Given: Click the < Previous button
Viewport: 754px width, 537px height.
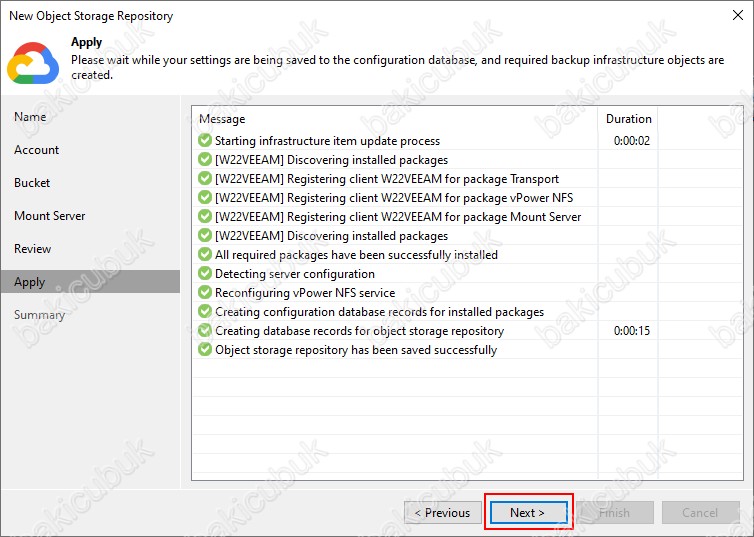Looking at the screenshot, I should click(443, 512).
